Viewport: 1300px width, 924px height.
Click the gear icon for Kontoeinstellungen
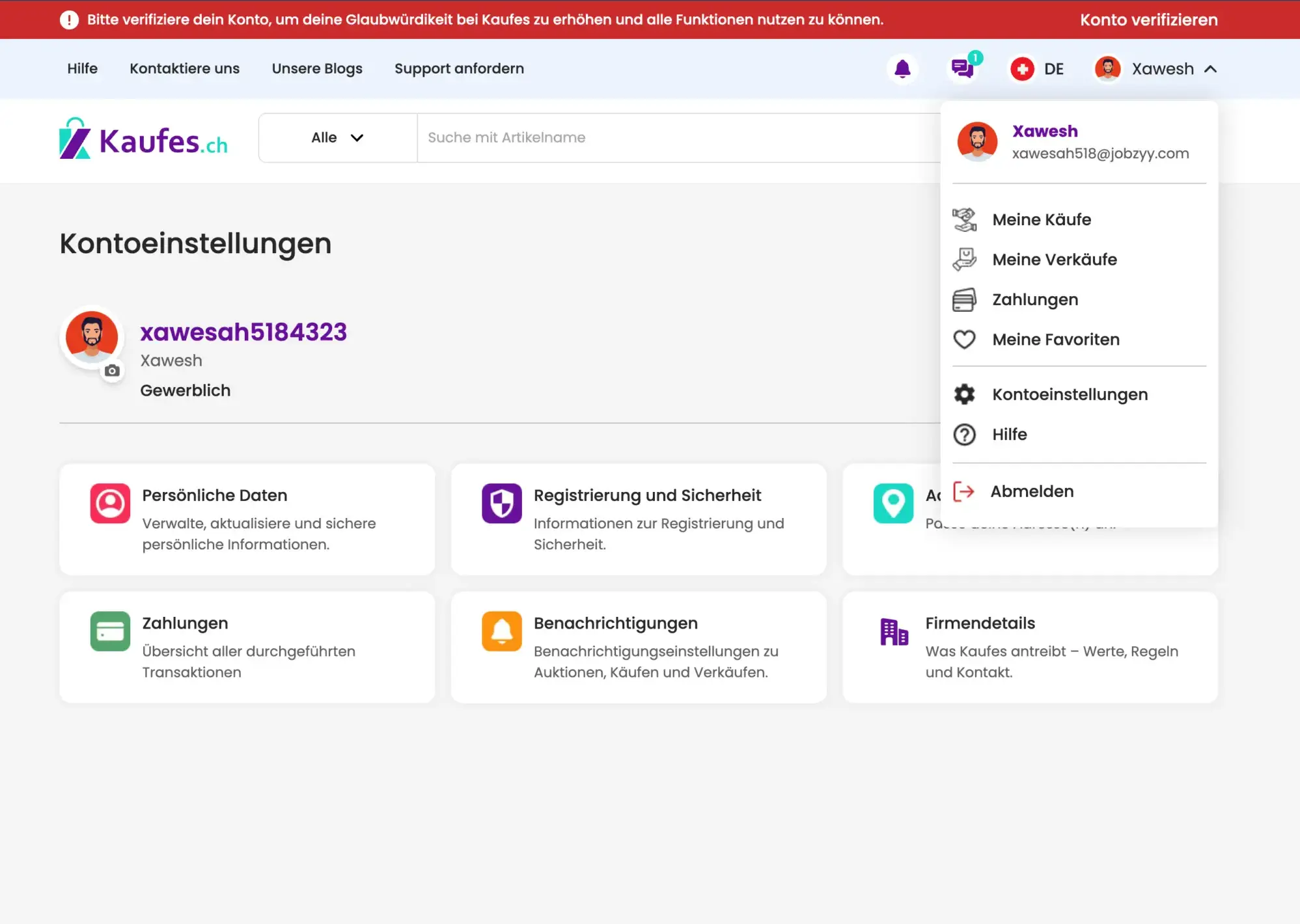click(x=965, y=394)
